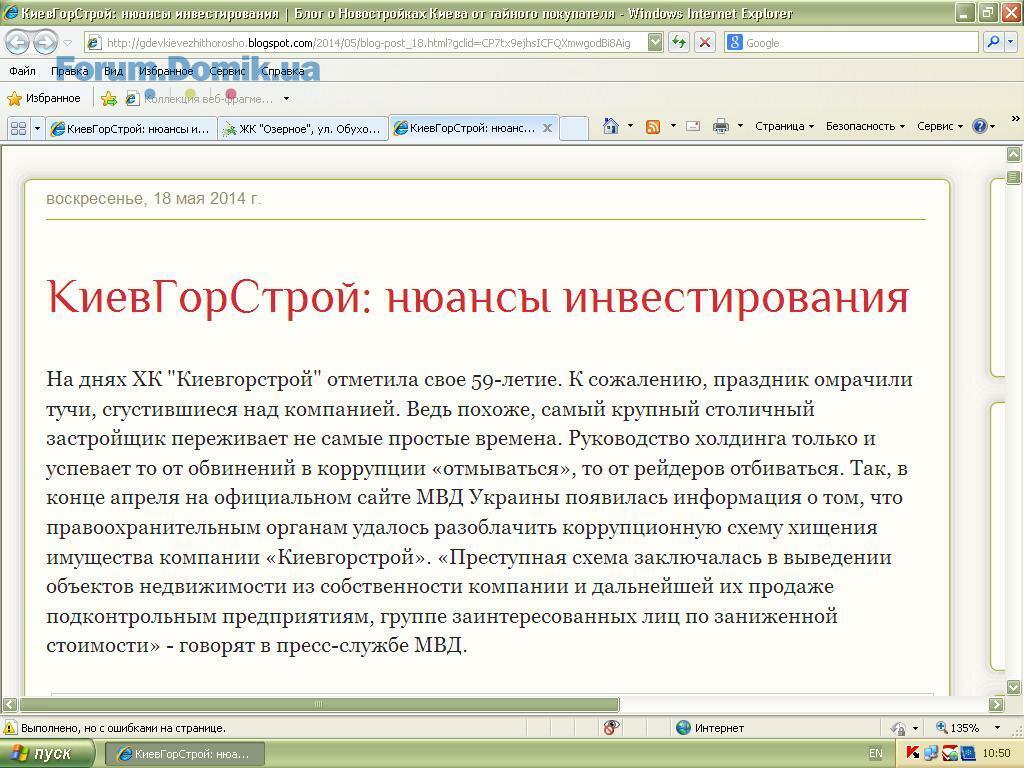Open the Страница command bar menu
Screen dimensions: 1024x768
click(x=784, y=126)
